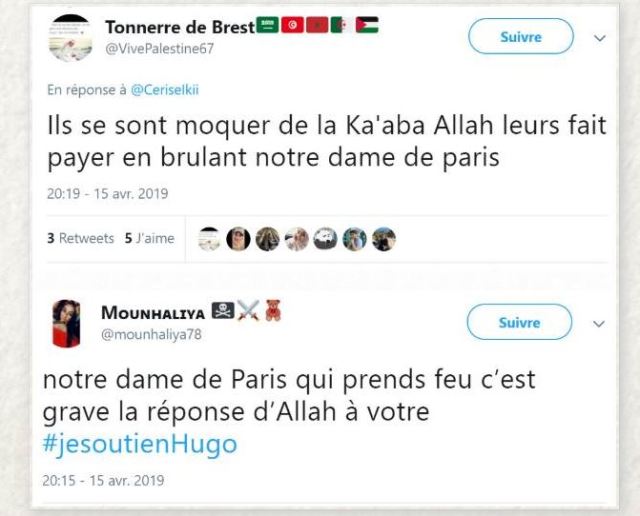Click the Tonnerre de Brest display name
Viewport: 640px width, 516px height.
tap(180, 27)
